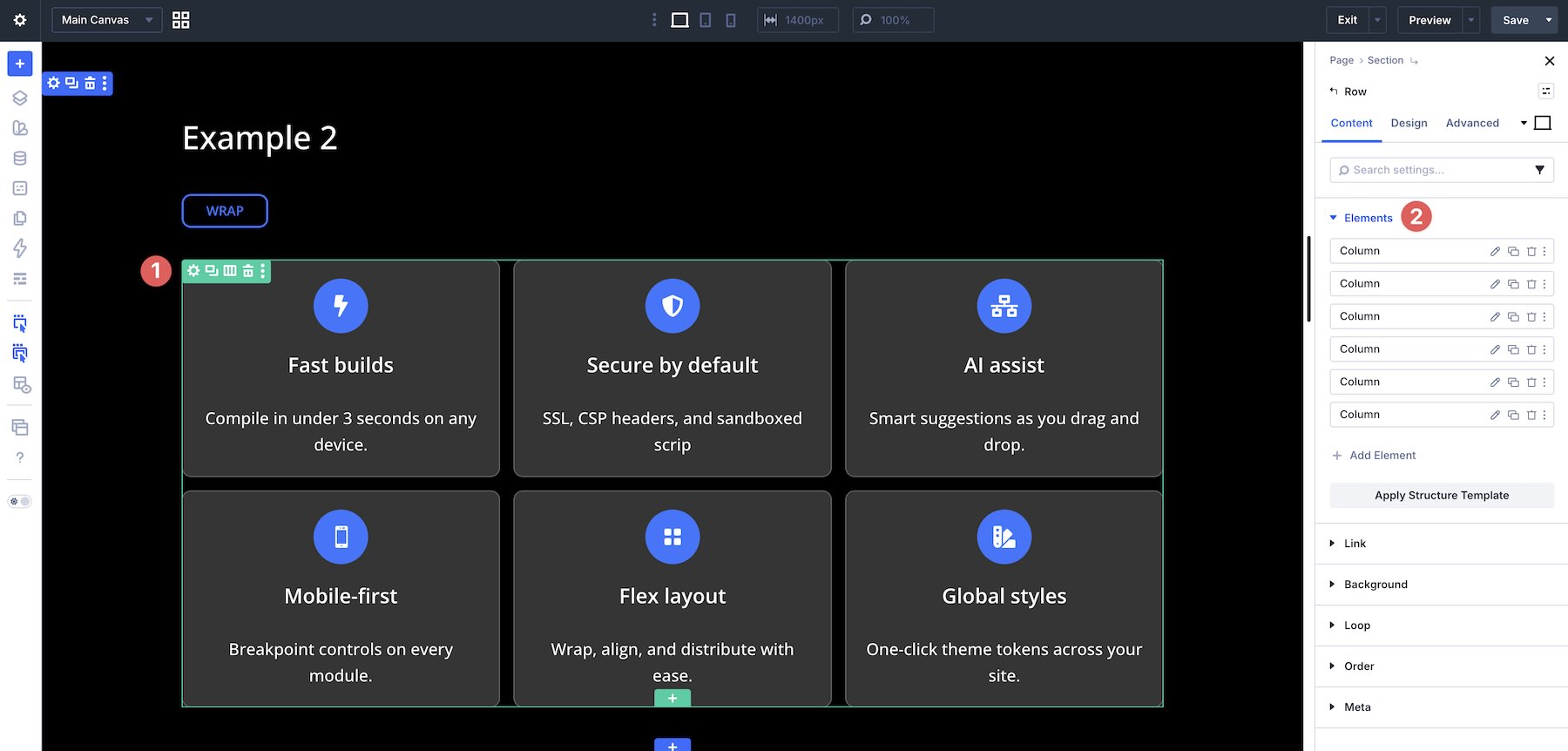Open the Main Canvas dropdown
Viewport: 1568px width, 751px height.
click(106, 20)
